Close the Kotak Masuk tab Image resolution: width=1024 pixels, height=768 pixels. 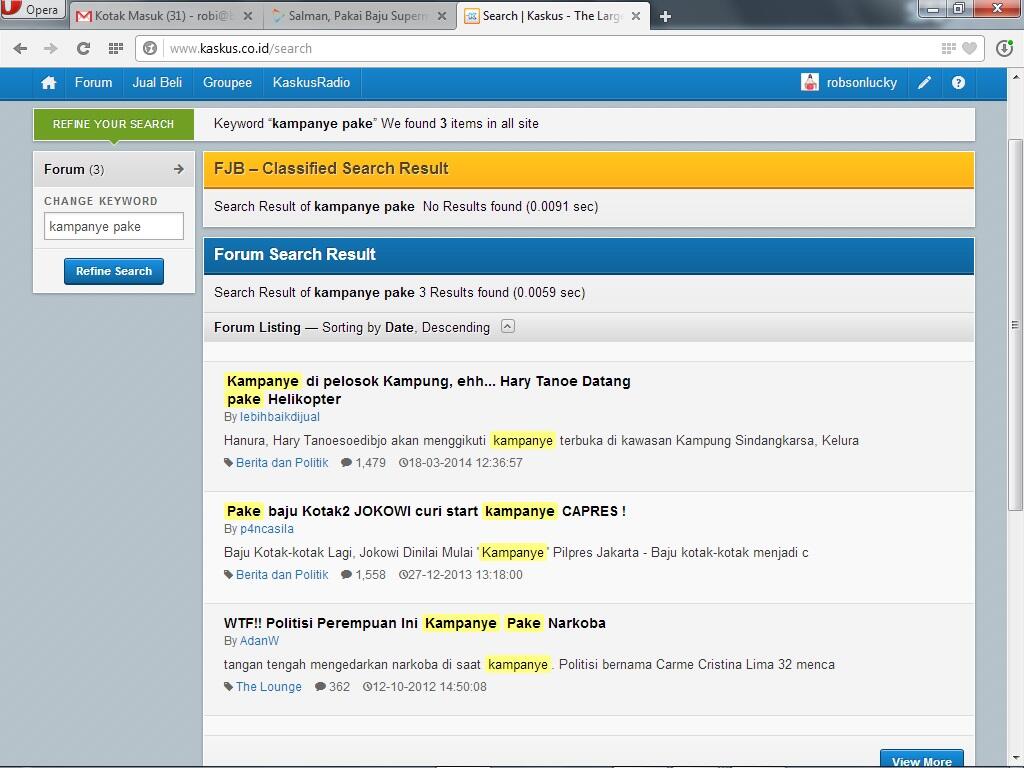point(248,16)
